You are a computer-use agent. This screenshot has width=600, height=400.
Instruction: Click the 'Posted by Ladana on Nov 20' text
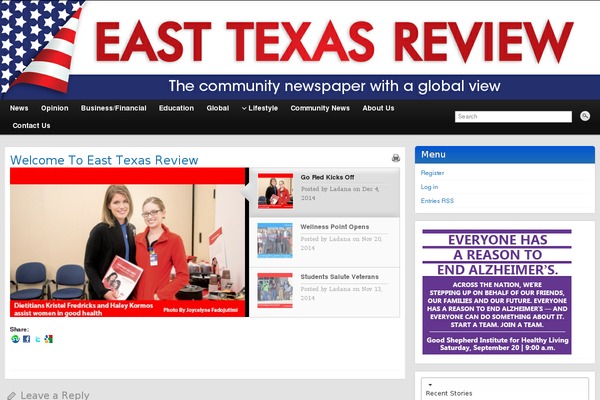coord(341,243)
